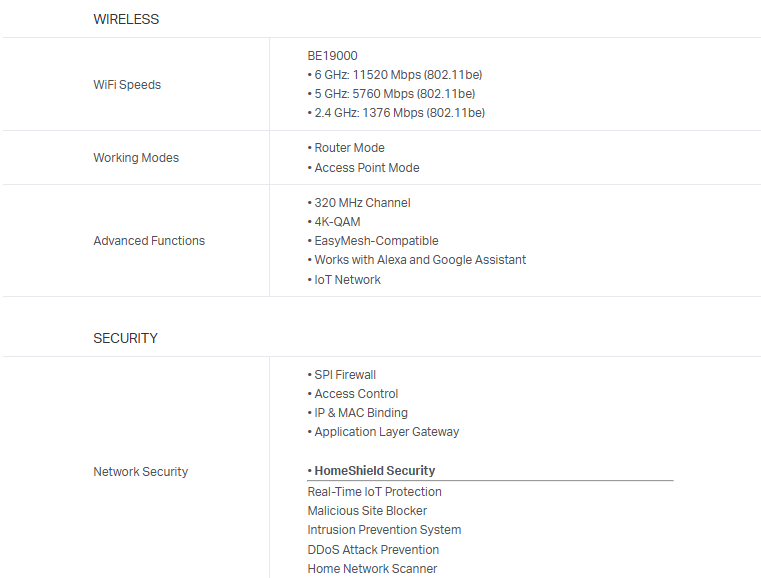Viewport: 761px width, 578px height.
Task: Click the DDoS Attack Prevention text
Action: [373, 550]
